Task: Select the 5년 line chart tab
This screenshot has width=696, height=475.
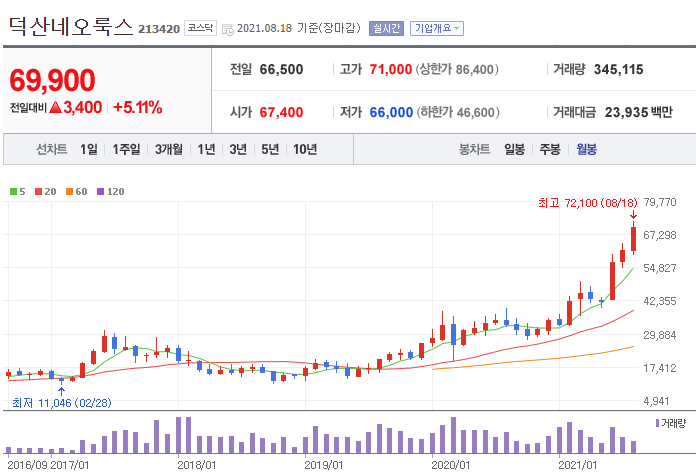Action: (270, 150)
